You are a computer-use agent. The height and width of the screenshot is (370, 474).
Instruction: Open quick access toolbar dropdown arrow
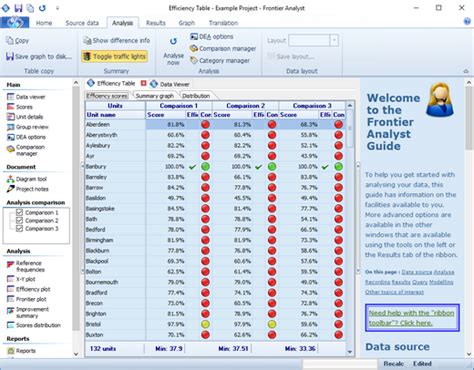[57, 8]
